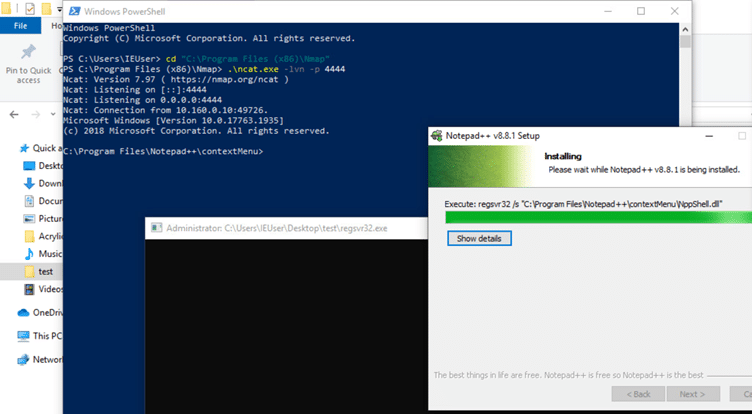Click the Pin to Quick access pushpin icon
The height and width of the screenshot is (414, 752).
[x=28, y=51]
